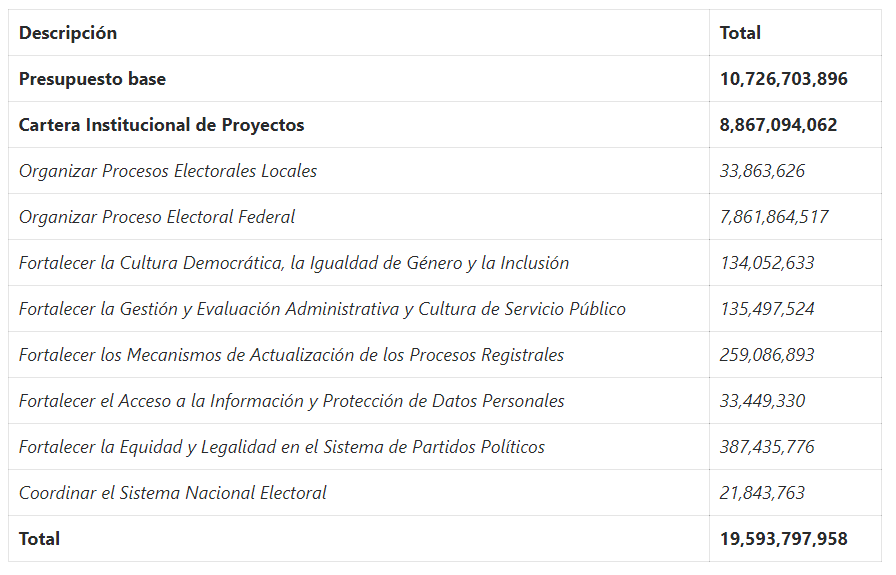Select Coordinar el Sistema Nacional Electoral

coord(173,493)
